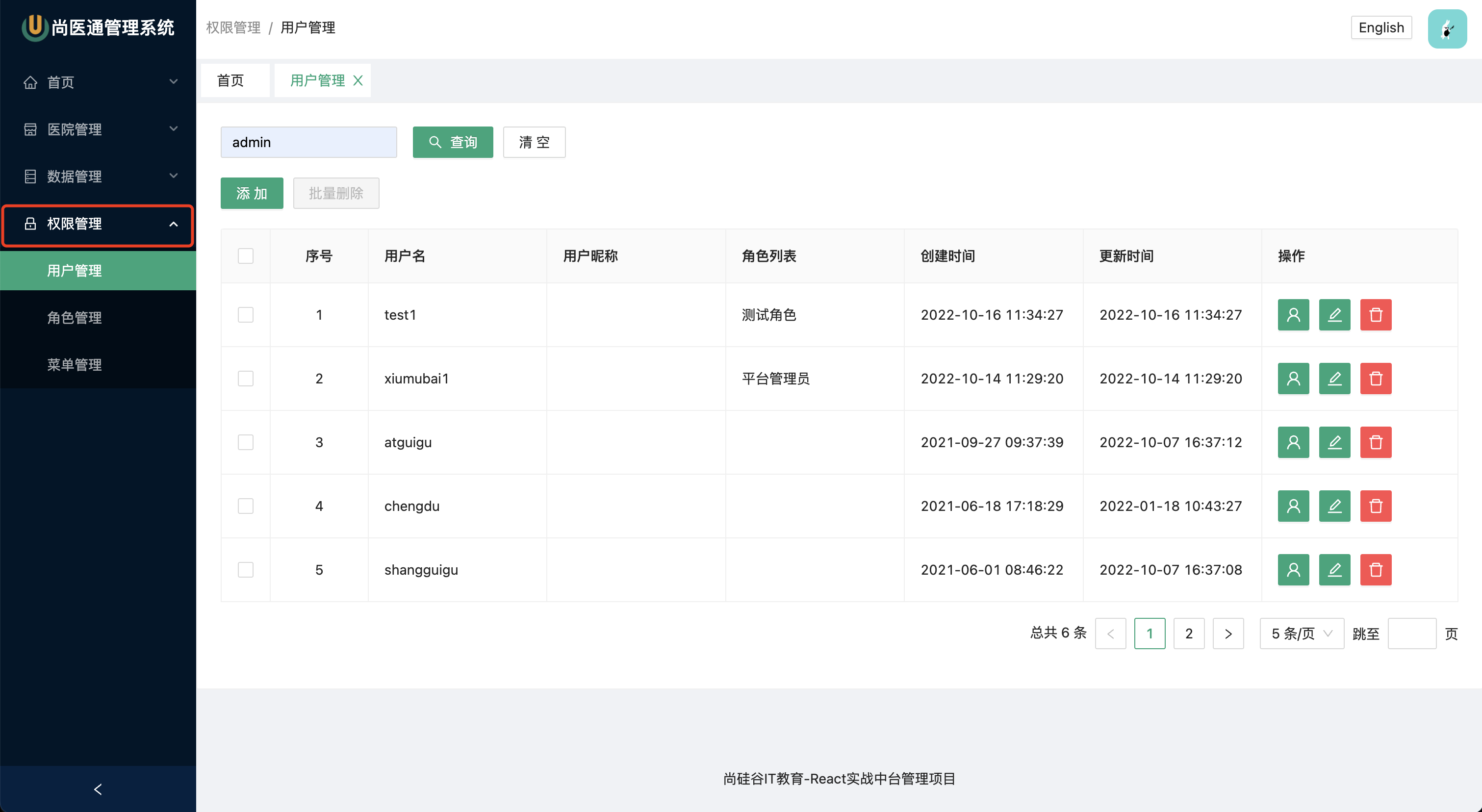The width and height of the screenshot is (1482, 812).
Task: Check the checkbox for xiumubai1 row
Action: [246, 379]
